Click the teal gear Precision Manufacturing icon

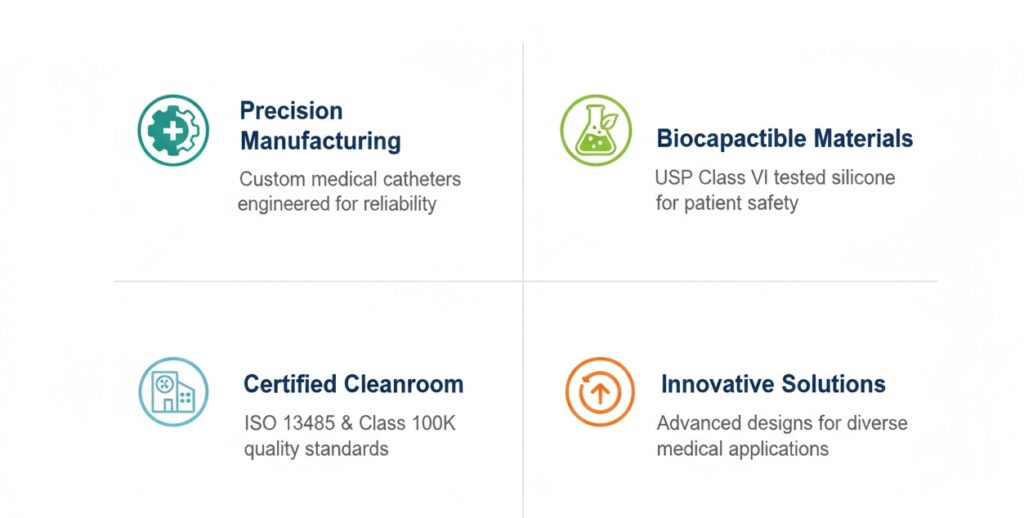pos(172,130)
